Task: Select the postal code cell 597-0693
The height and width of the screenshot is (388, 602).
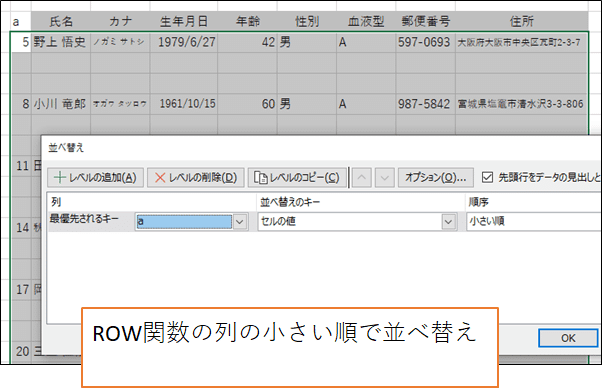Action: click(425, 42)
